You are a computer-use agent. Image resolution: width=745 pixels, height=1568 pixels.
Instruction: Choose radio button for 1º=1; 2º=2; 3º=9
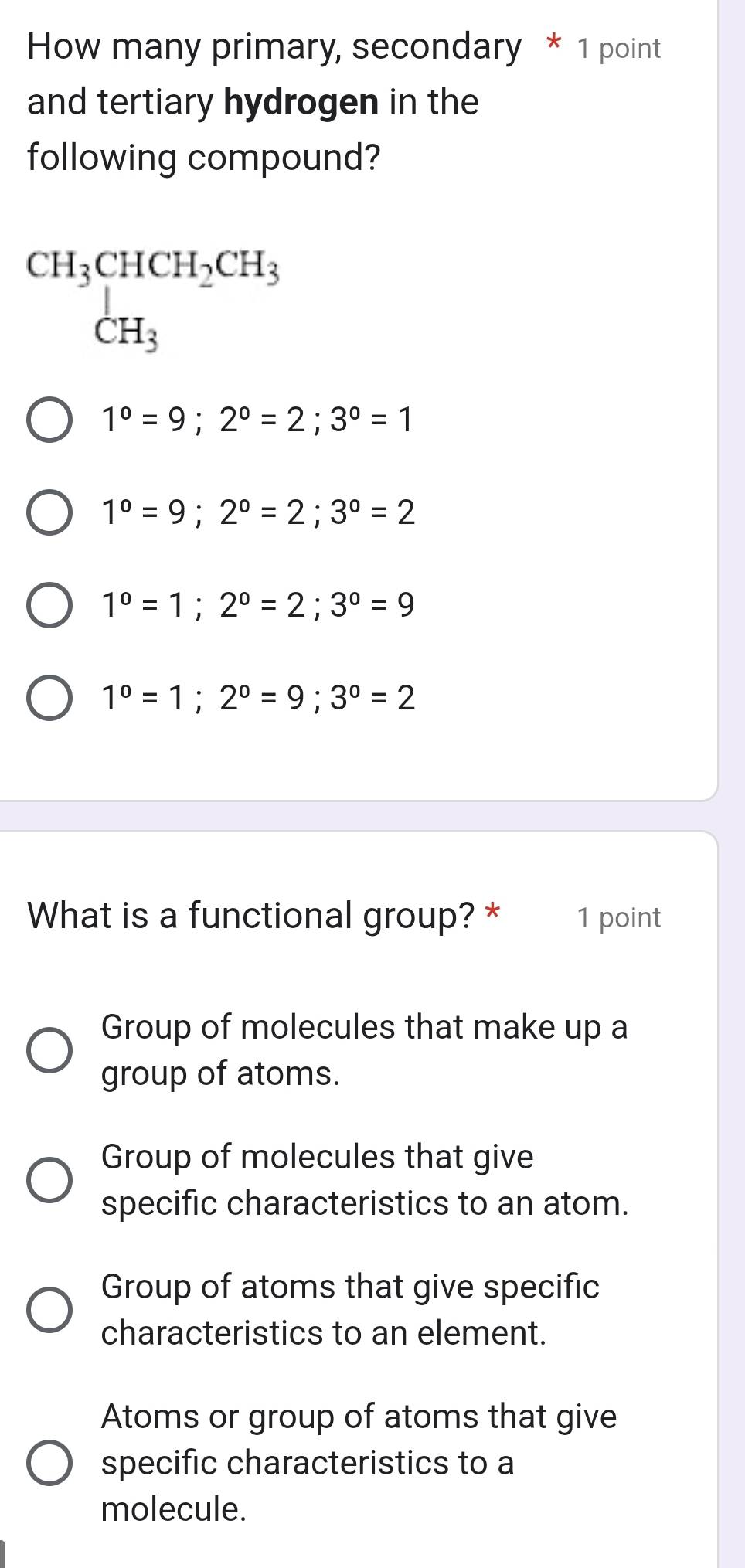point(50,605)
